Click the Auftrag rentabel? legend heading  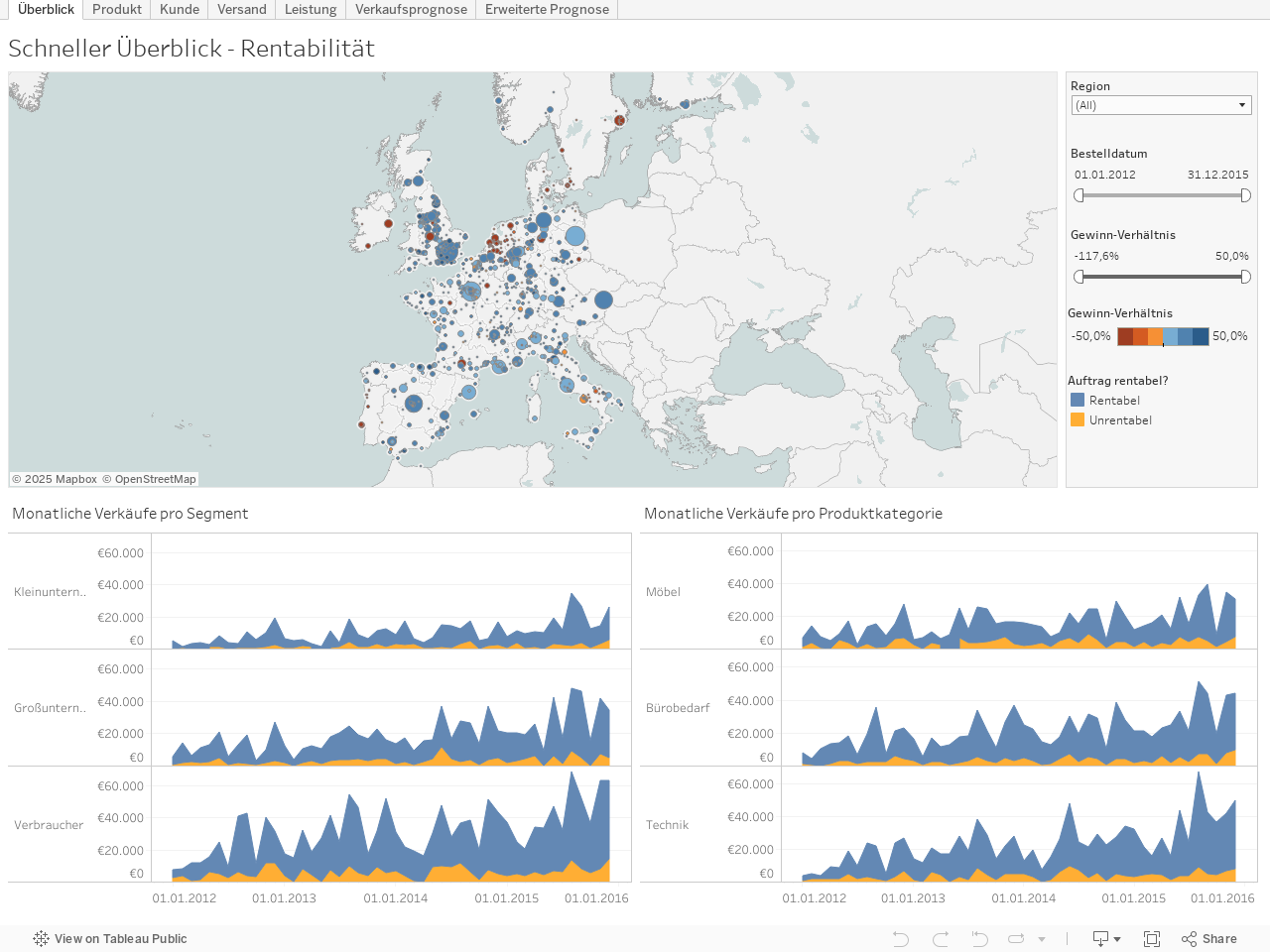click(x=1118, y=381)
